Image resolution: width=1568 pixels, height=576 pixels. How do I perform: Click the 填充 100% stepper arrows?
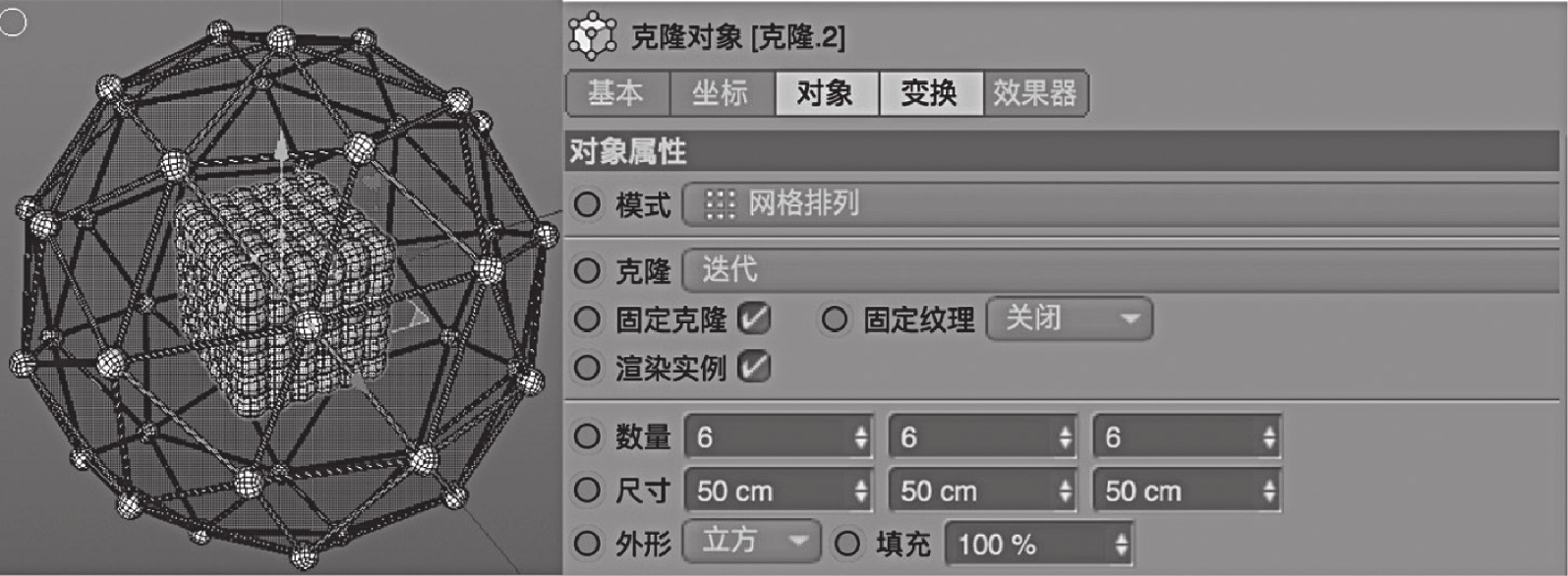[1121, 544]
